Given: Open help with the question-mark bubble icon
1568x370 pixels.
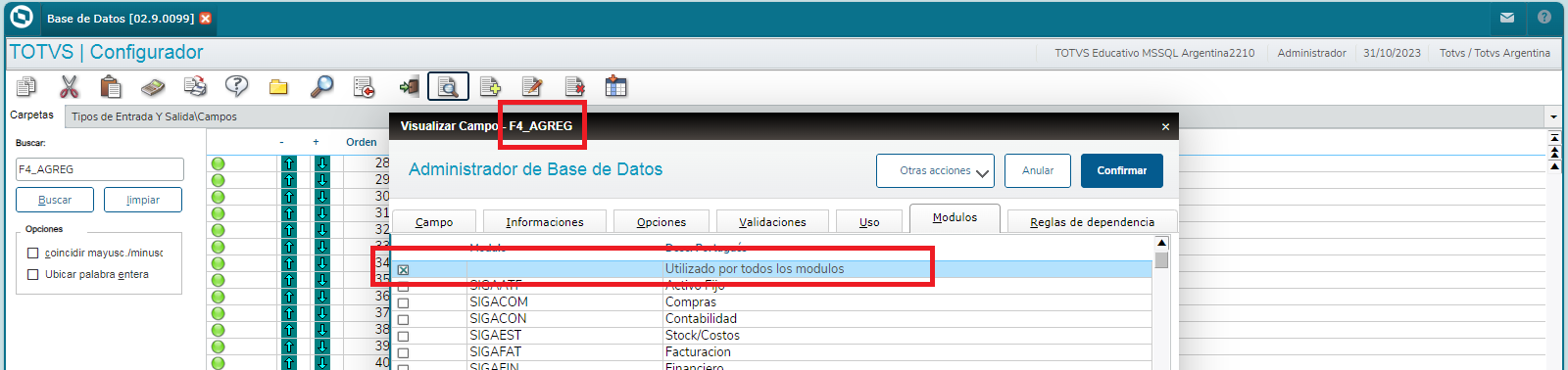Looking at the screenshot, I should 236,87.
